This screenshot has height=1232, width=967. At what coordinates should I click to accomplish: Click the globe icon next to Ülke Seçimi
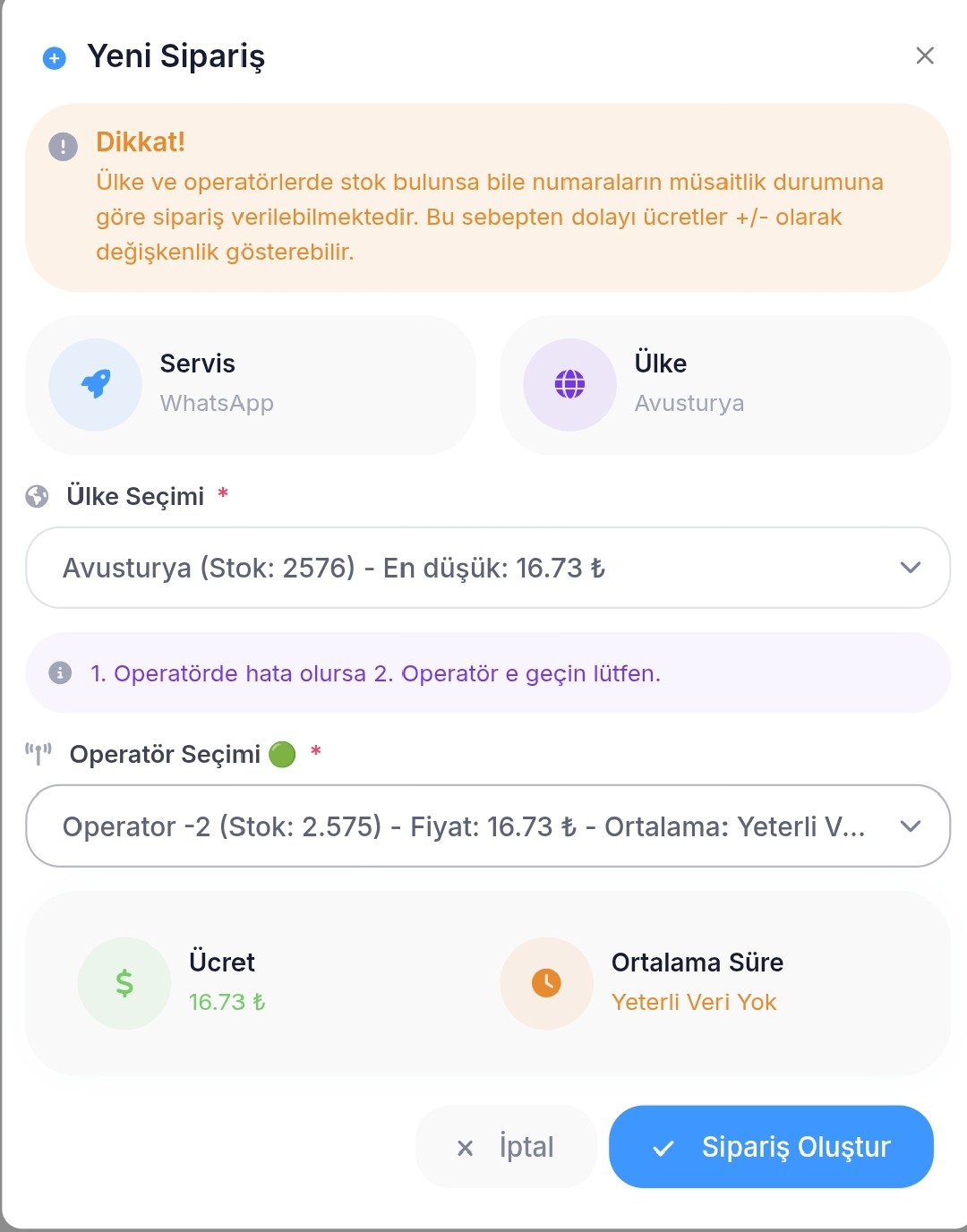pos(37,496)
